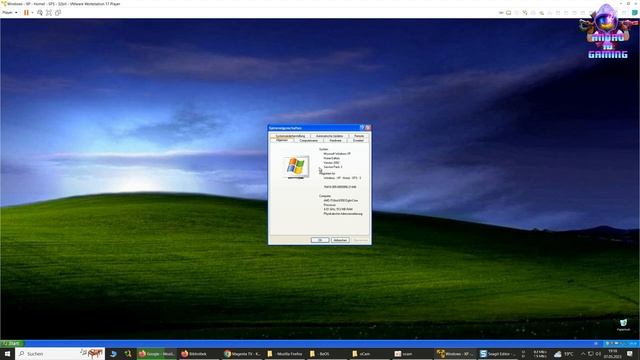Click the Send Ctrl+Alt+Del icon
The height and width of the screenshot is (360, 640).
(x=40, y=13)
